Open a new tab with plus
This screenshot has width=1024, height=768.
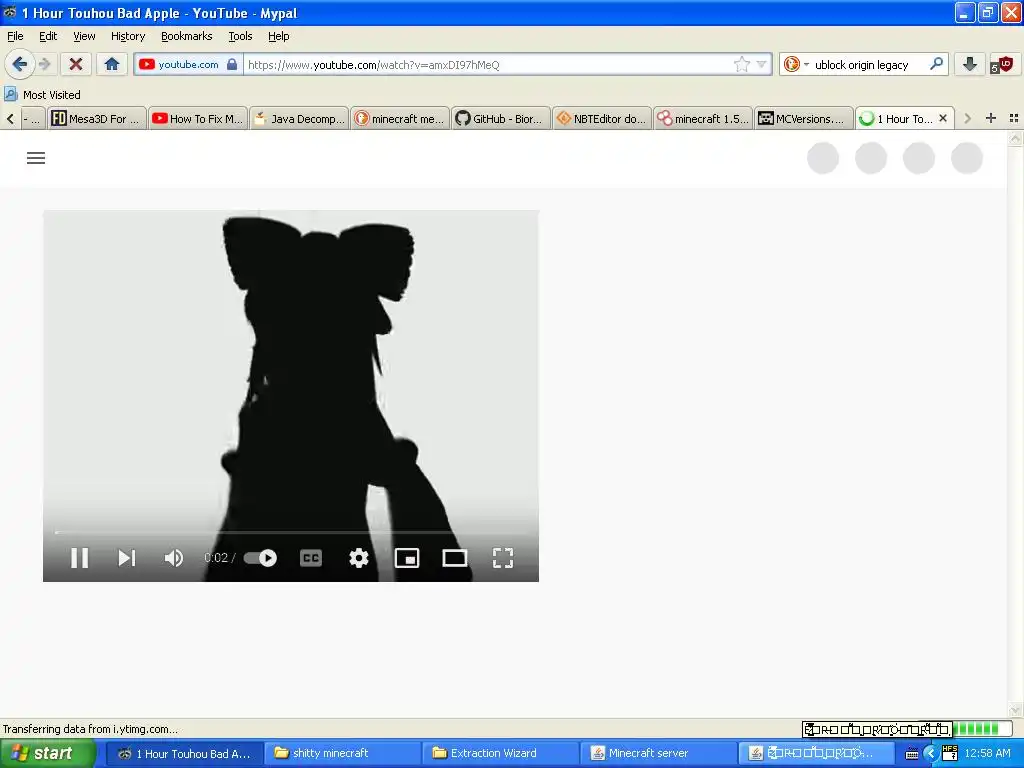coord(991,118)
